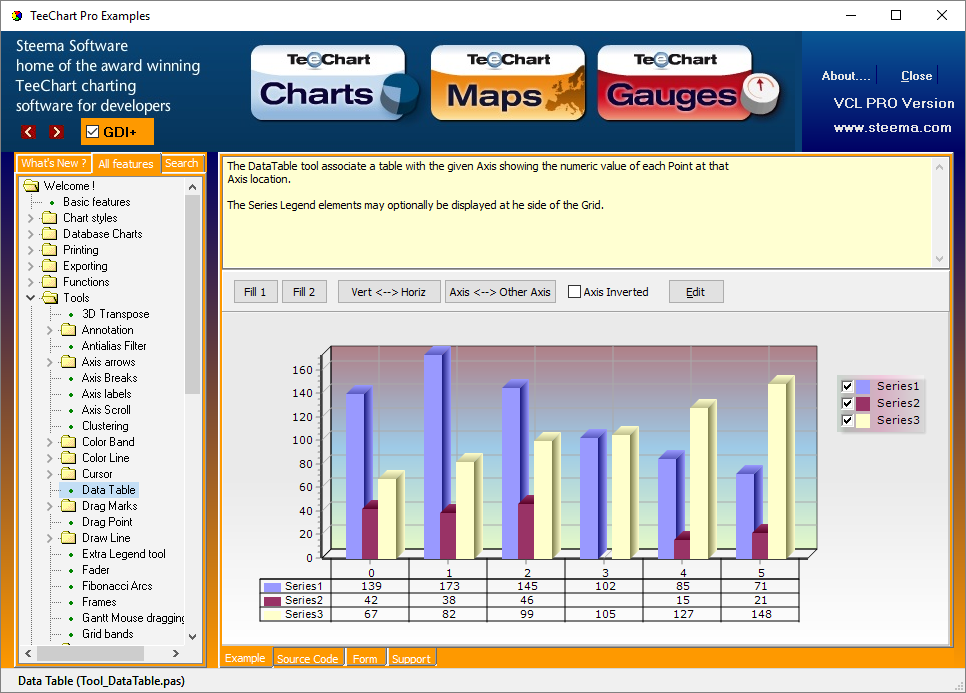Viewport: 966px width, 693px height.
Task: Click the Welcome folder icon in tree
Action: [31, 185]
